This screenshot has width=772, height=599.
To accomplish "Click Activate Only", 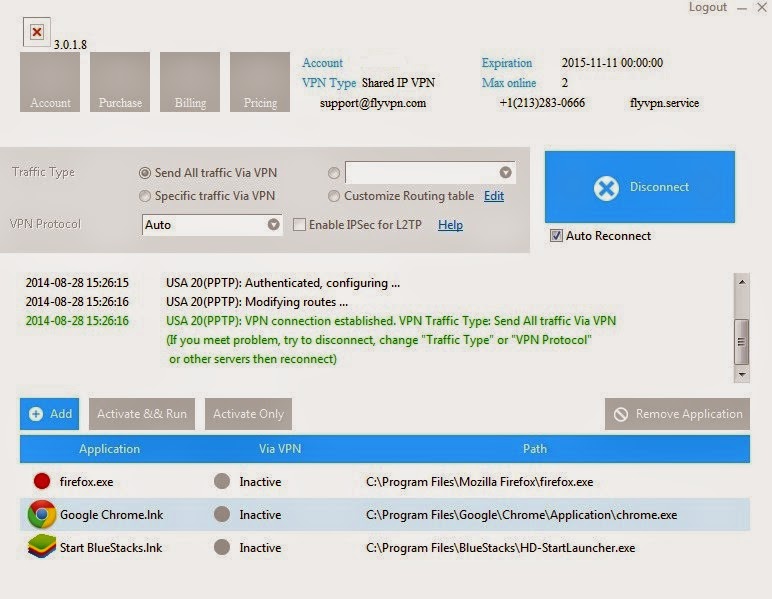I will 248,414.
